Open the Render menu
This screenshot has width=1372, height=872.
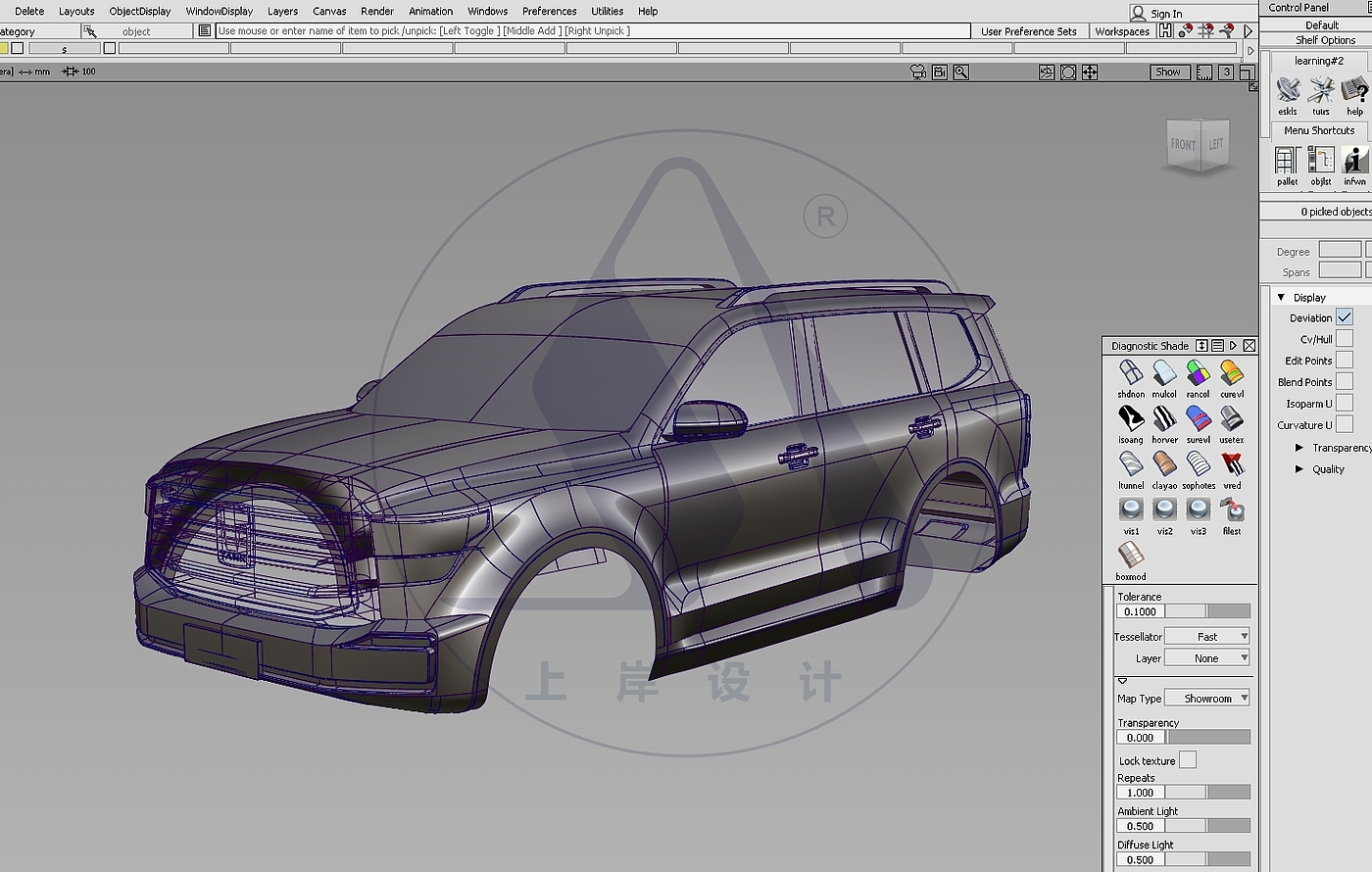[x=377, y=11]
